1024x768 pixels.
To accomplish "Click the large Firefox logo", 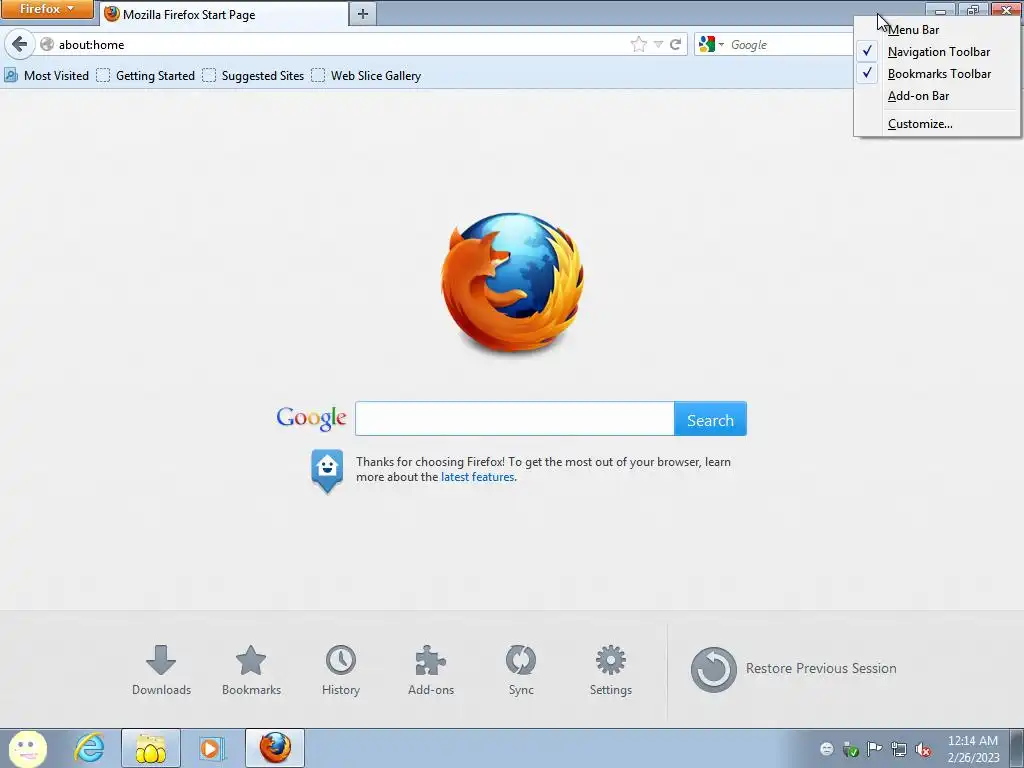I will click(x=512, y=282).
